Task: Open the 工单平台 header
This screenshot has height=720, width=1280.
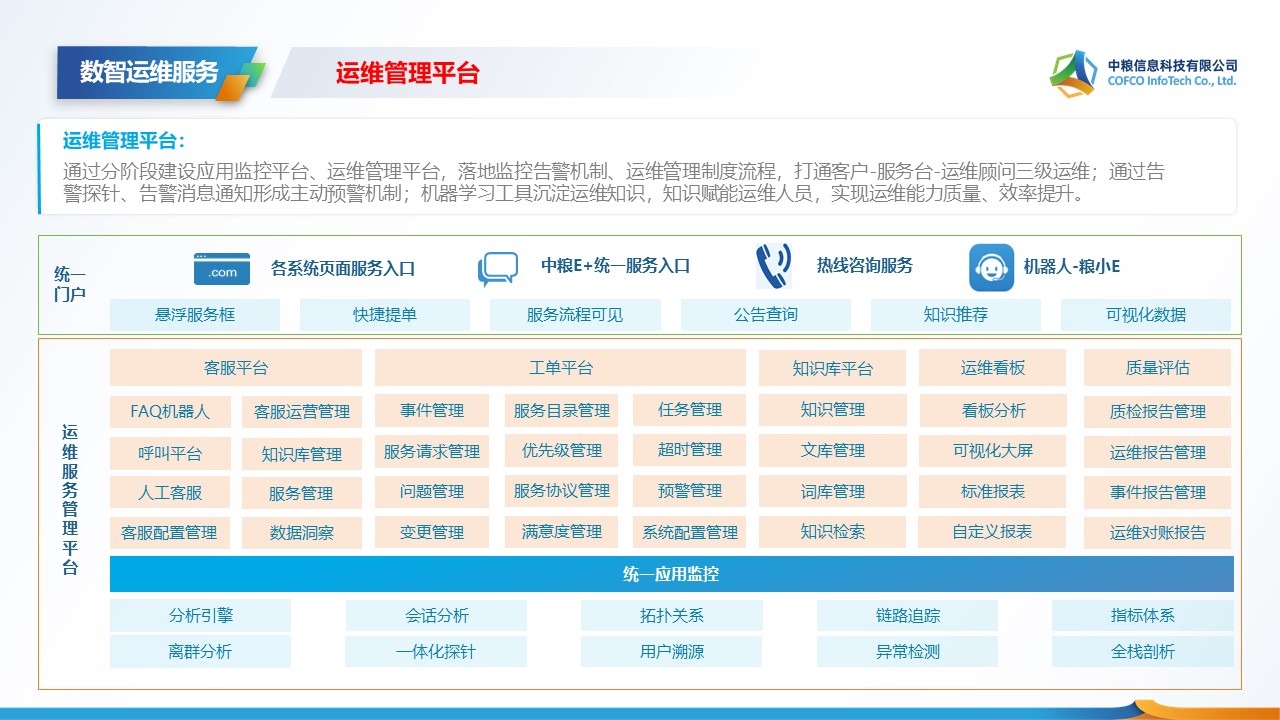Action: tap(560, 368)
